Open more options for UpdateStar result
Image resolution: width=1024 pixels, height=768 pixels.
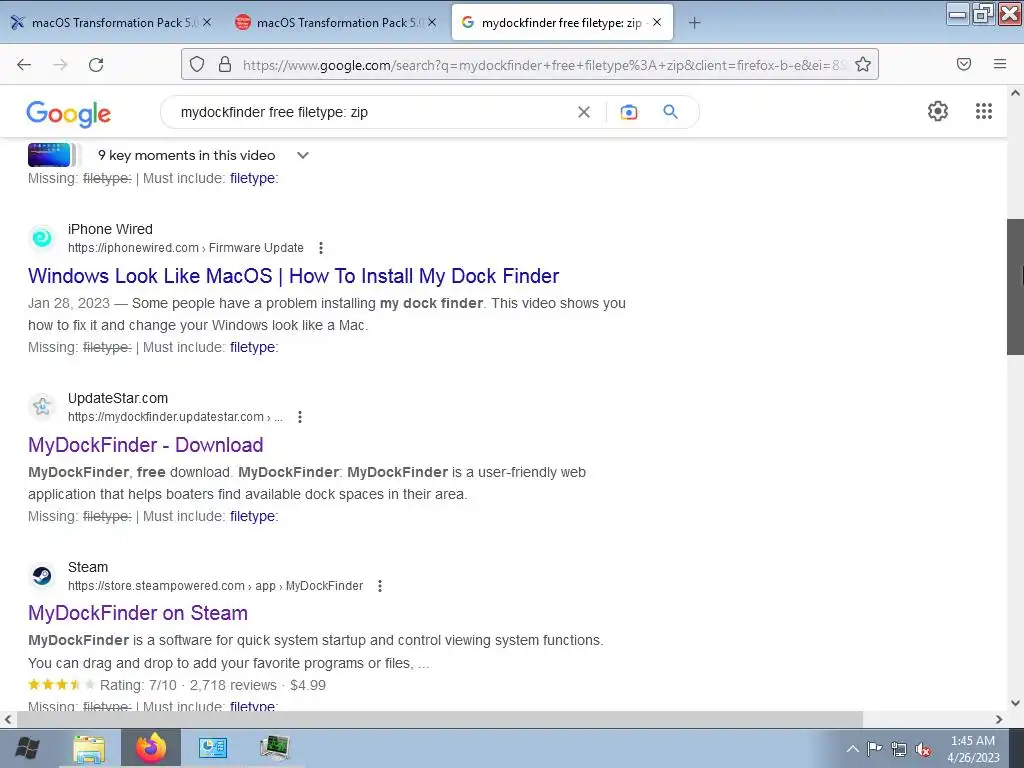pyautogui.click(x=300, y=417)
